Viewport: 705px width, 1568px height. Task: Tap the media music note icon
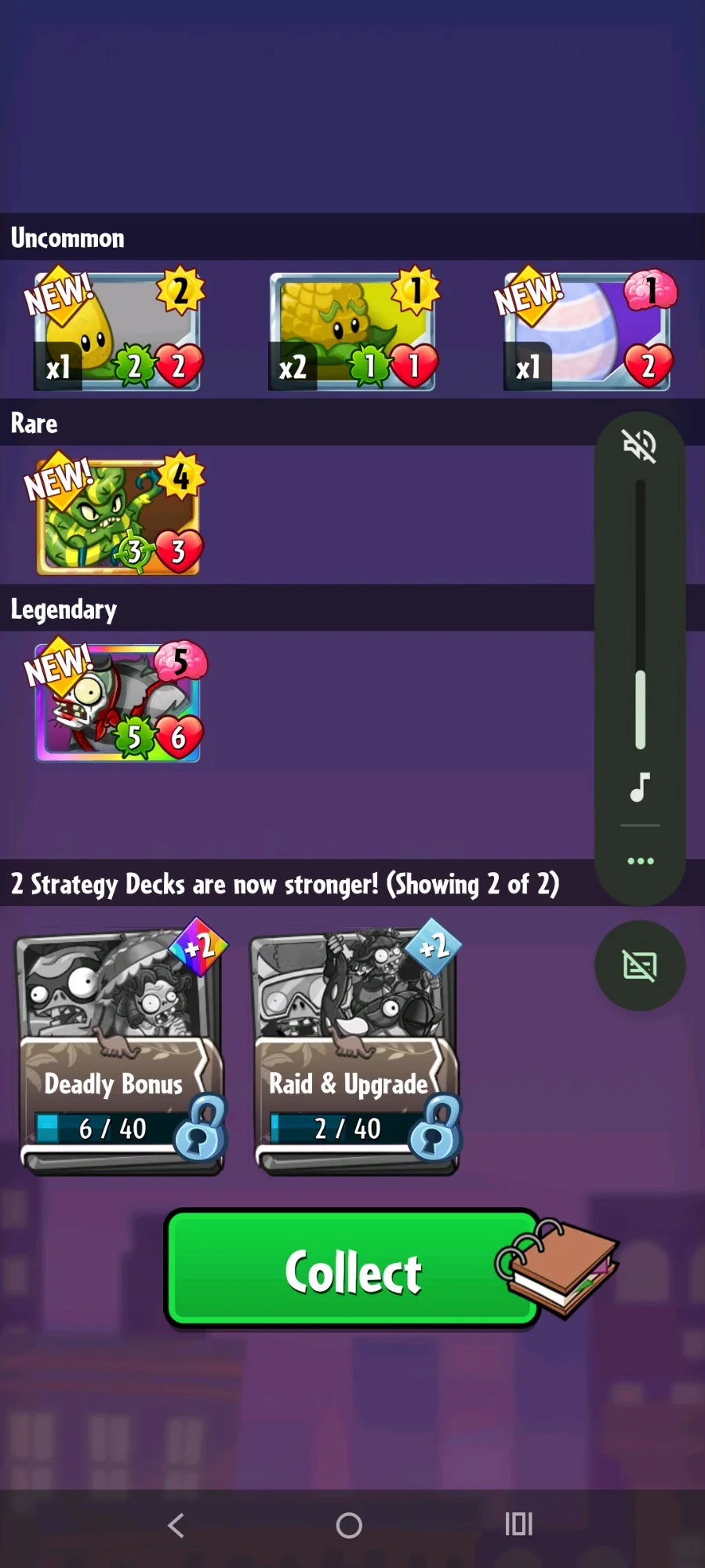(x=640, y=787)
